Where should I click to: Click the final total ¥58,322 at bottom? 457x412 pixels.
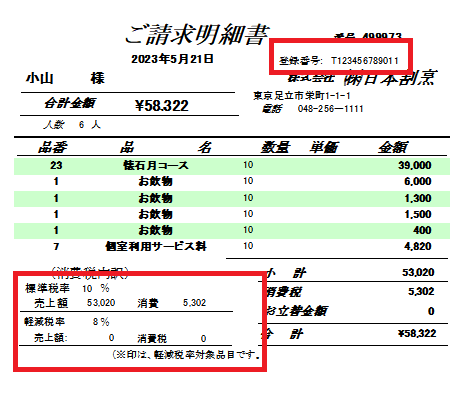click(x=417, y=333)
